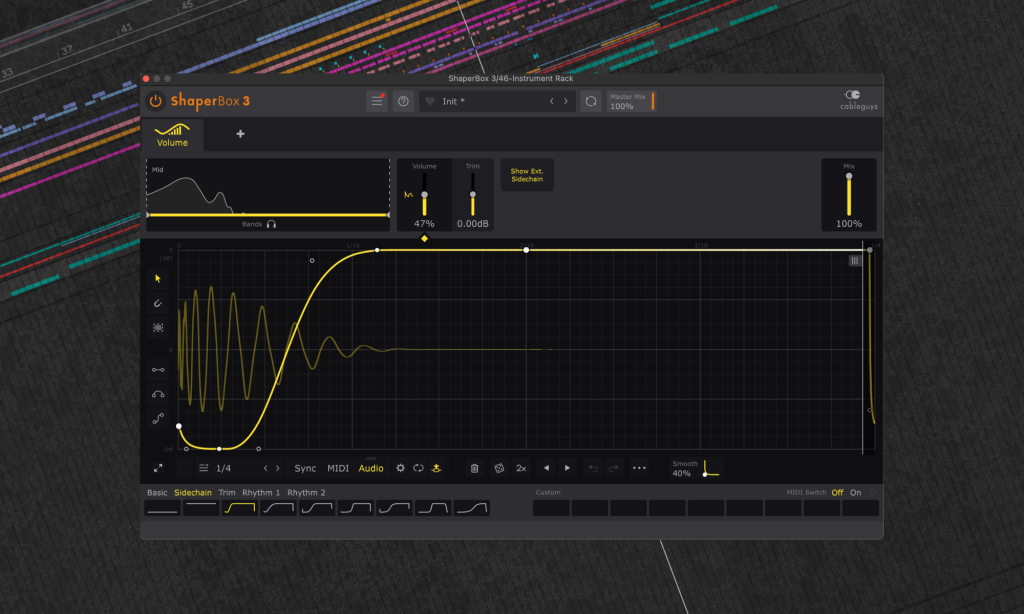Open the Basic preset category
The width and height of the screenshot is (1024, 614).
click(x=157, y=492)
